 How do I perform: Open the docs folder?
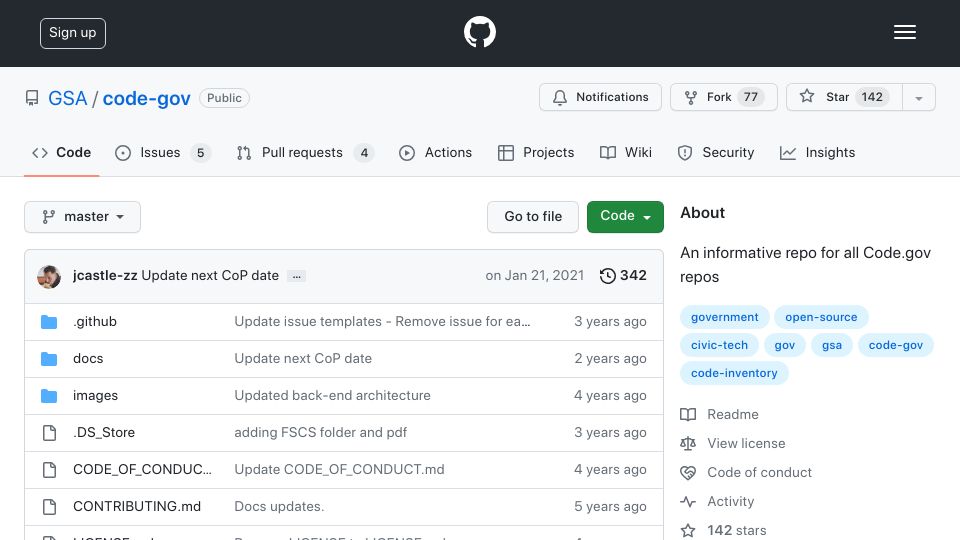(x=88, y=358)
